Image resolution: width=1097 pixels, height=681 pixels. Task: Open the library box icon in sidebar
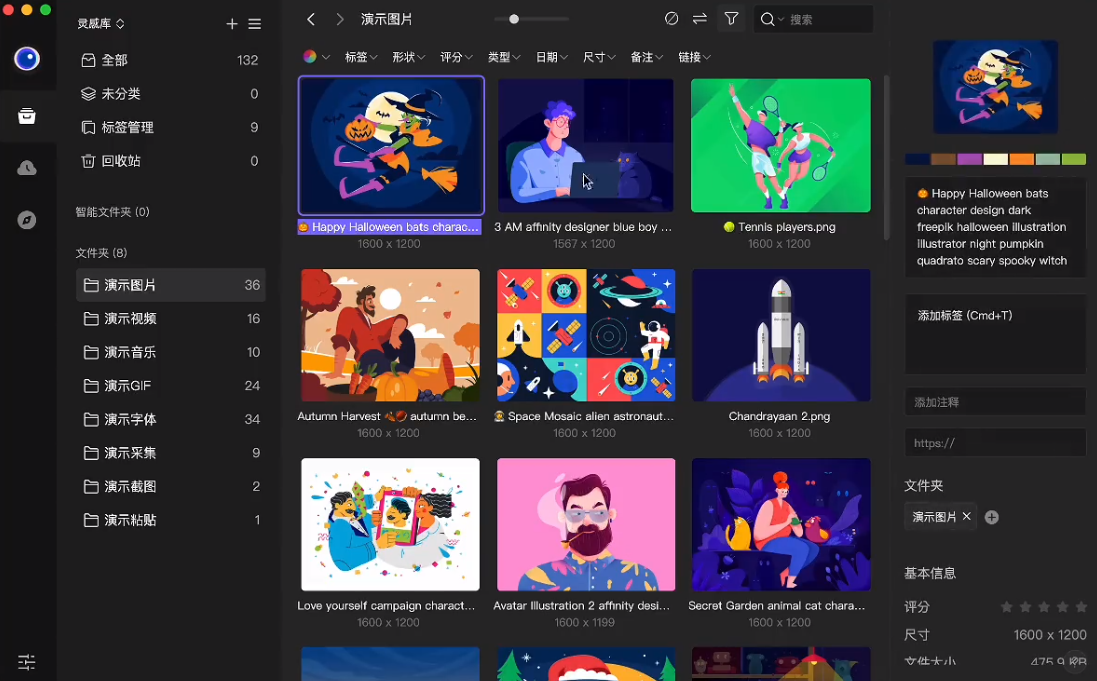27,115
